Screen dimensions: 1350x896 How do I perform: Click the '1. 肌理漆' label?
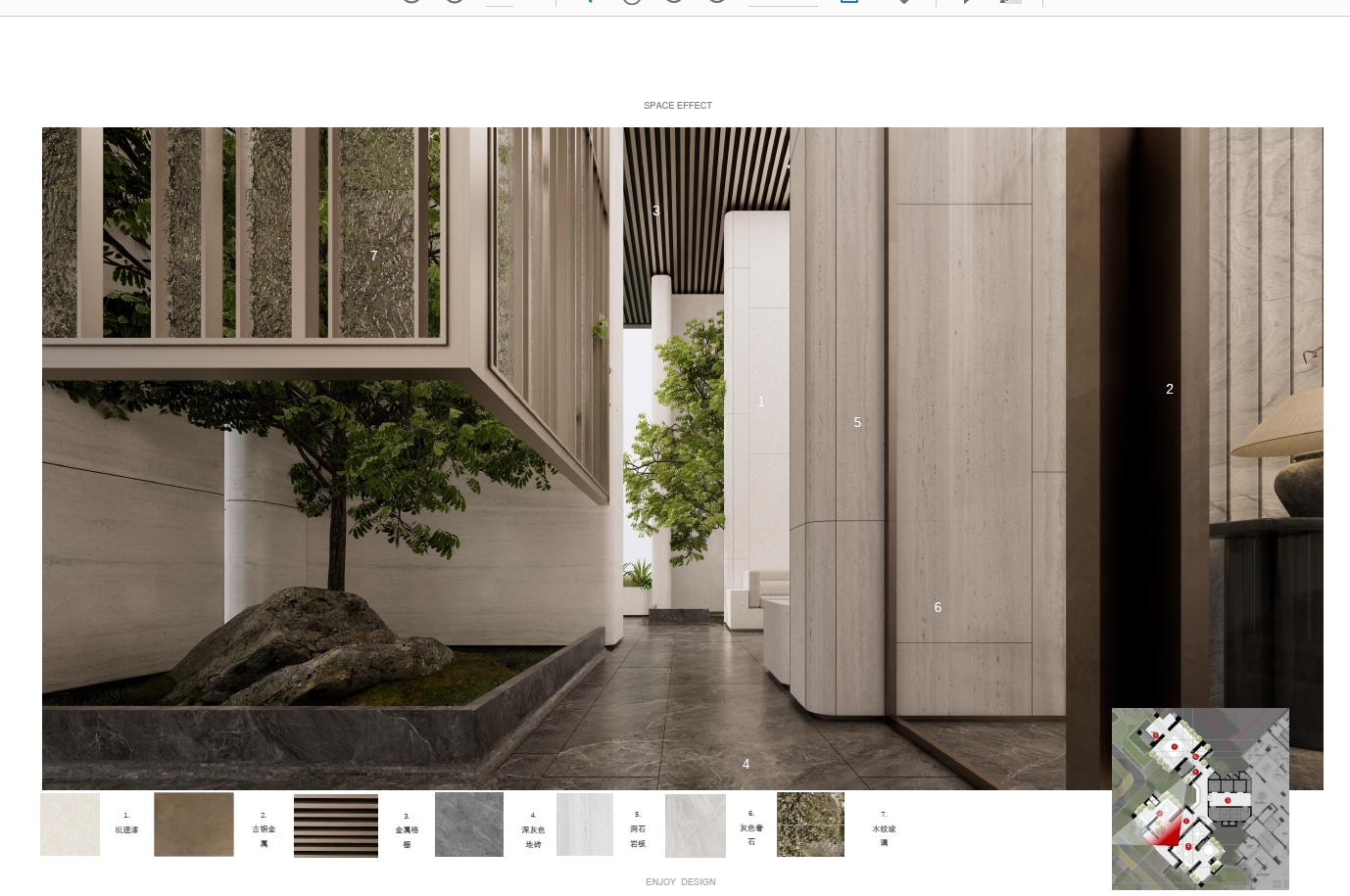(x=126, y=823)
